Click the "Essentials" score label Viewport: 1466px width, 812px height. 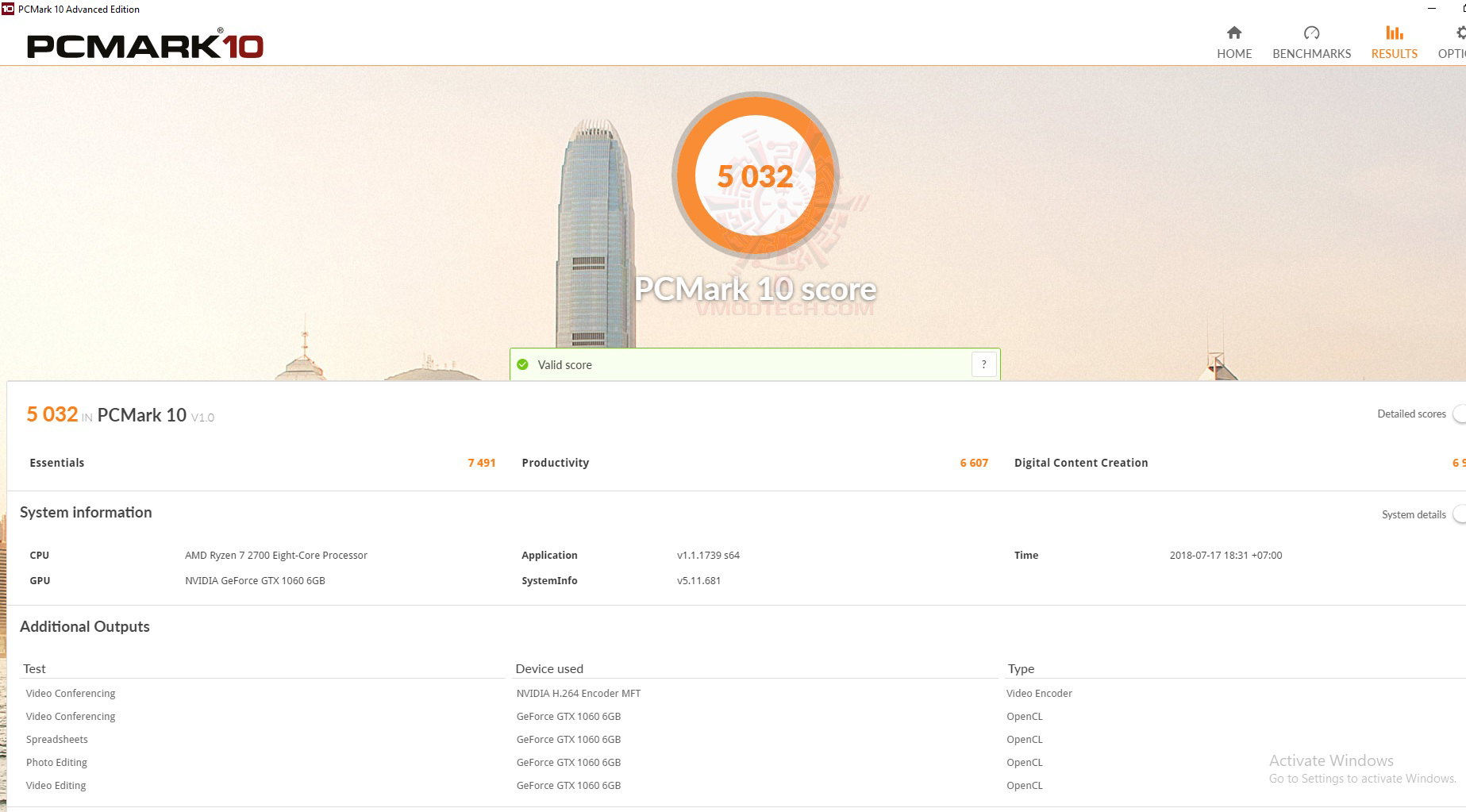56,463
